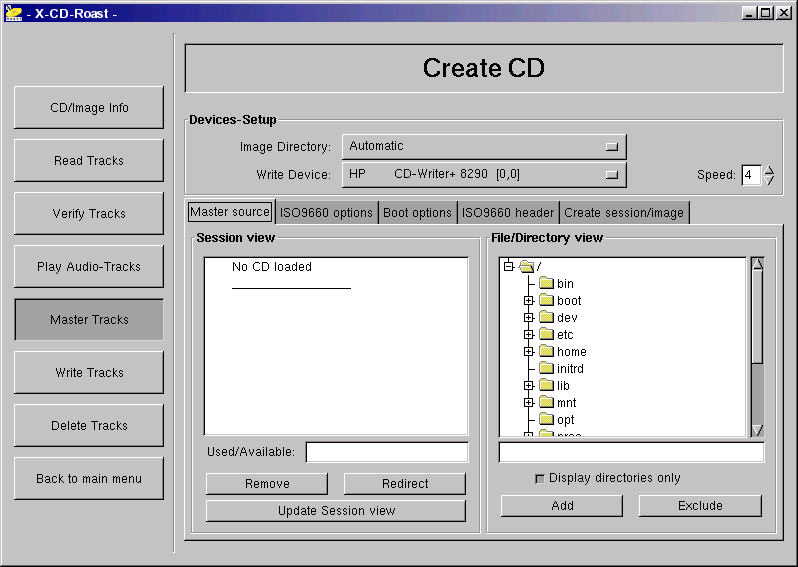The image size is (798, 567).
Task: Click the Add button
Action: point(562,505)
